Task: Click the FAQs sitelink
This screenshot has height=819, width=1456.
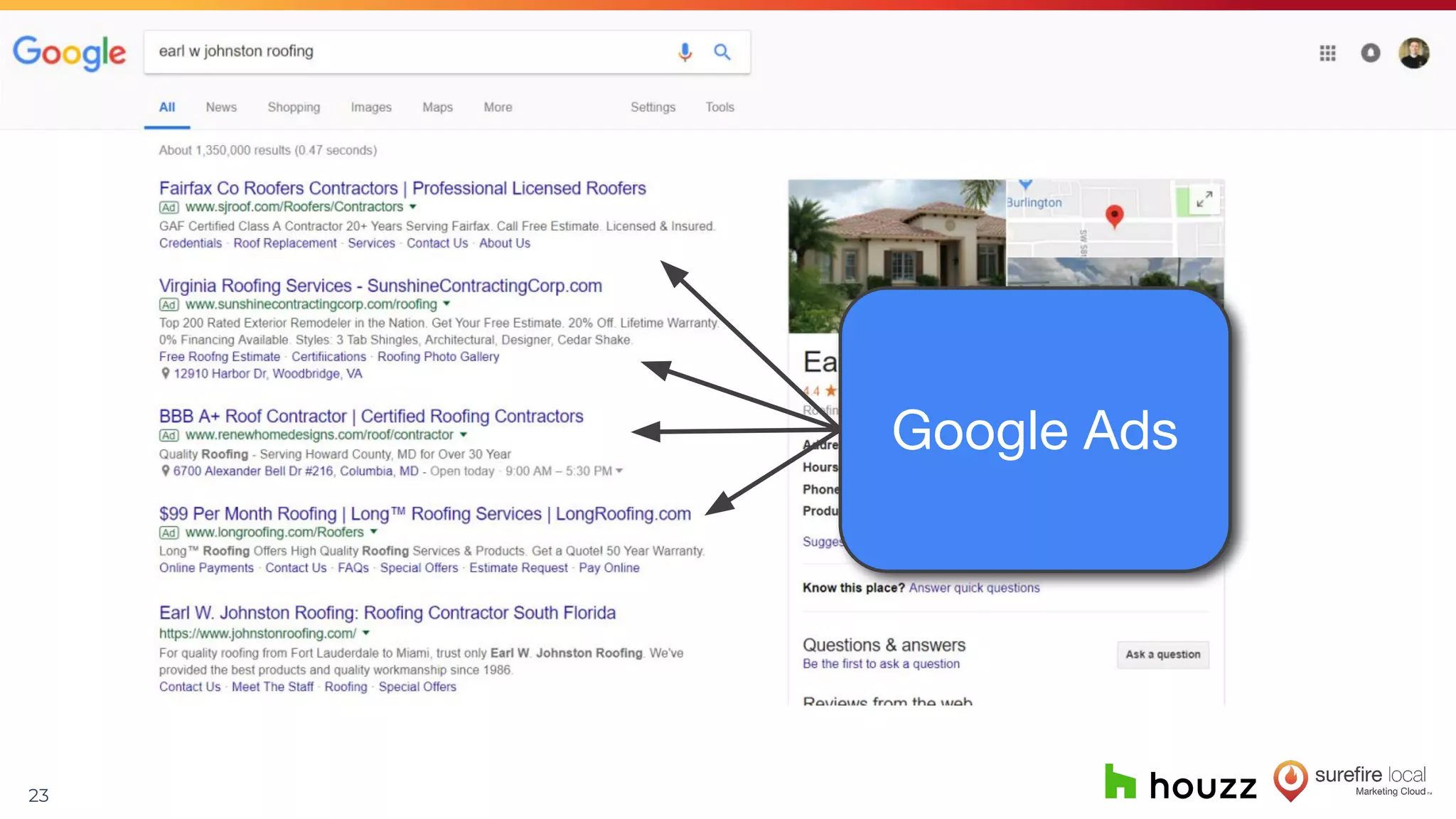Action: [x=353, y=568]
